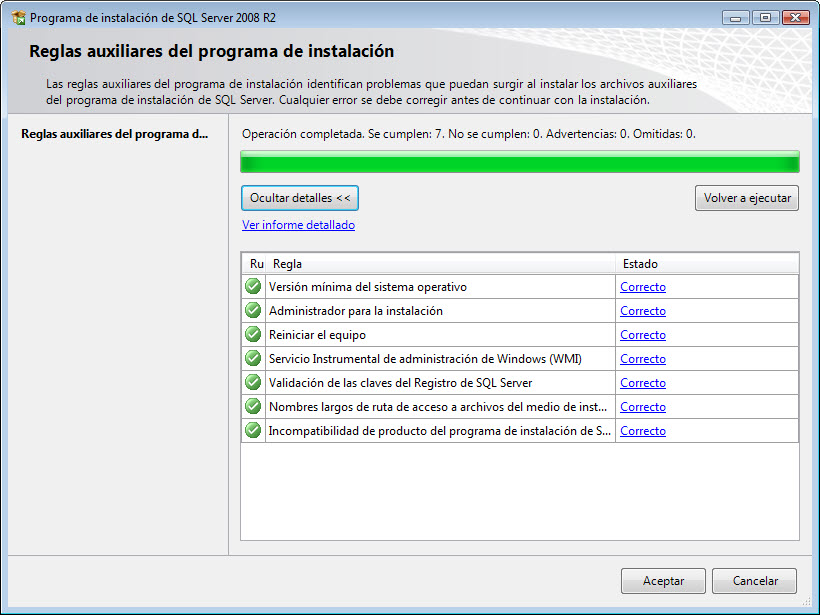820x615 pixels.
Task: Click the green check icon next to Reiniciar el equipo
Action: pos(253,335)
